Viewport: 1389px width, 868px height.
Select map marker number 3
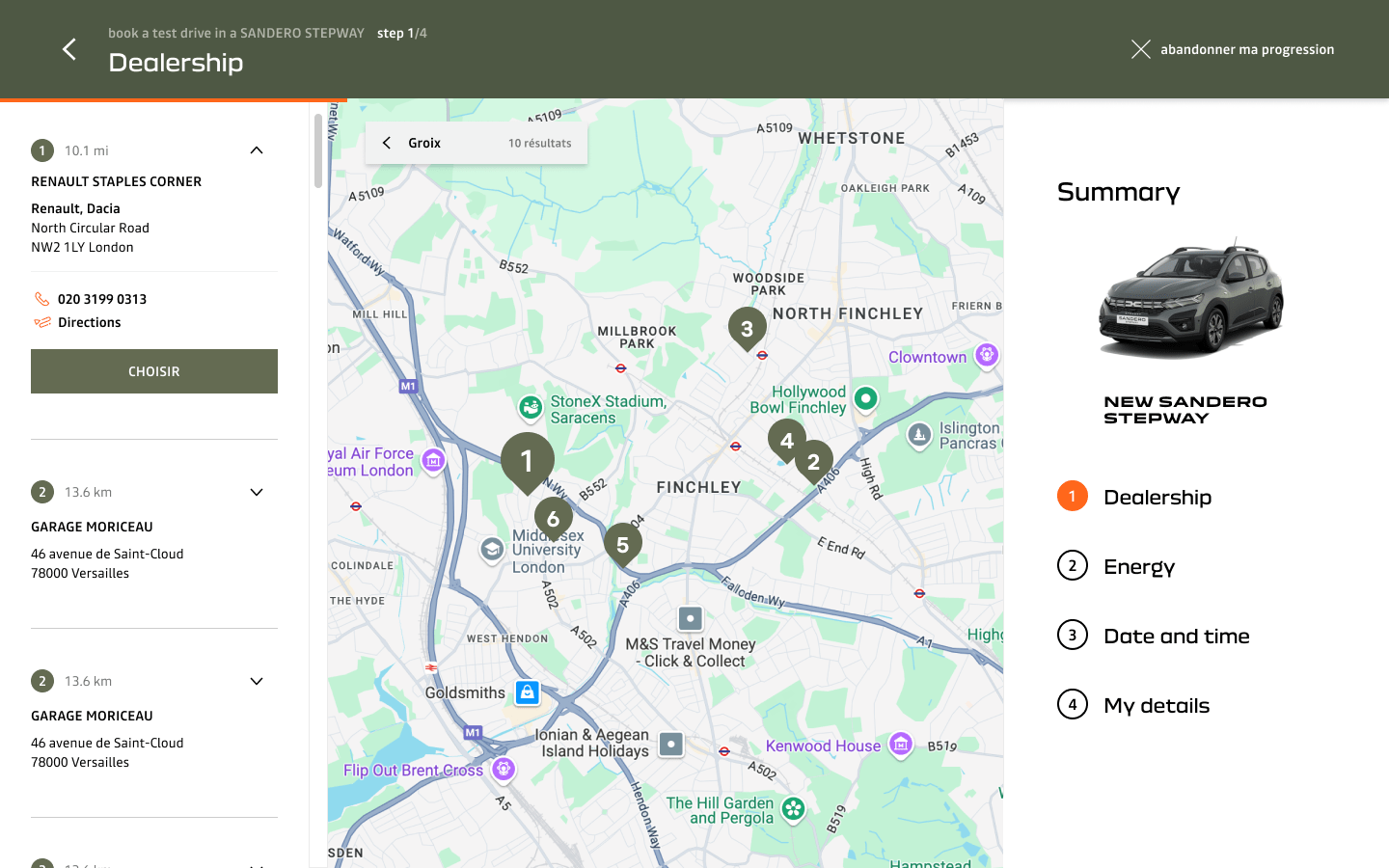[747, 329]
